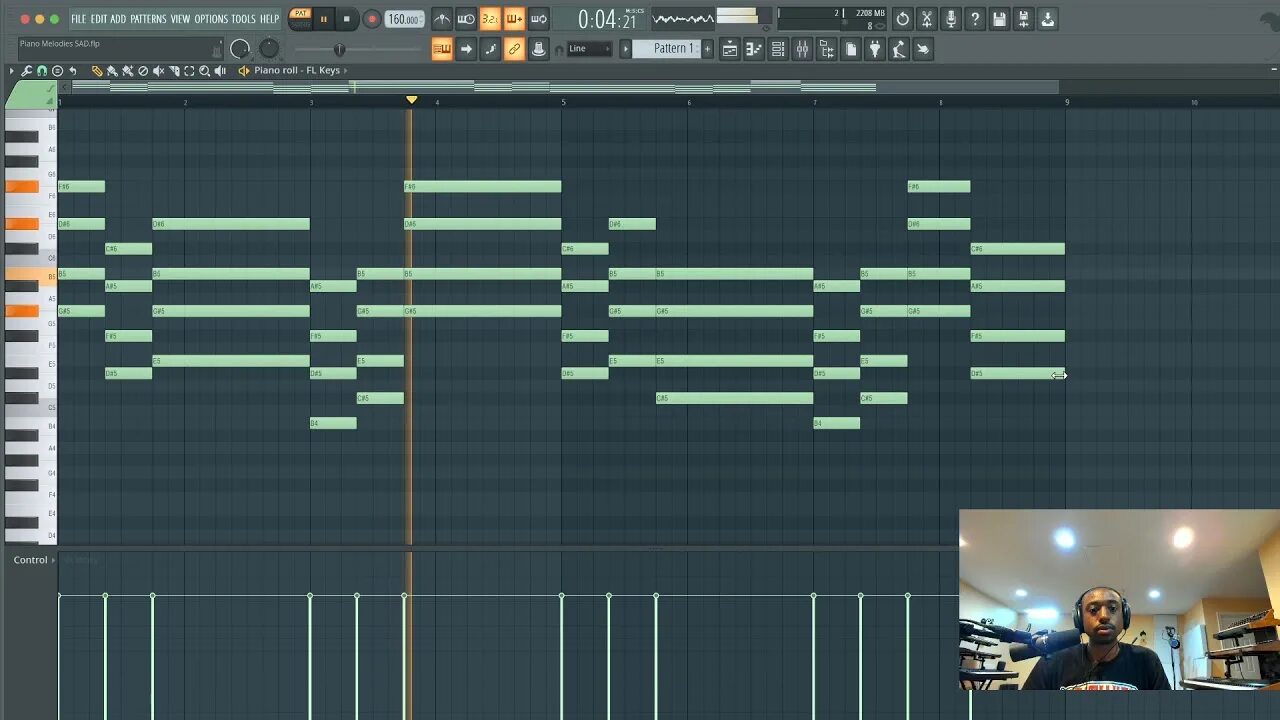The image size is (1280, 720).
Task: Click the Playback scrub speaker tool
Action: [x=220, y=71]
